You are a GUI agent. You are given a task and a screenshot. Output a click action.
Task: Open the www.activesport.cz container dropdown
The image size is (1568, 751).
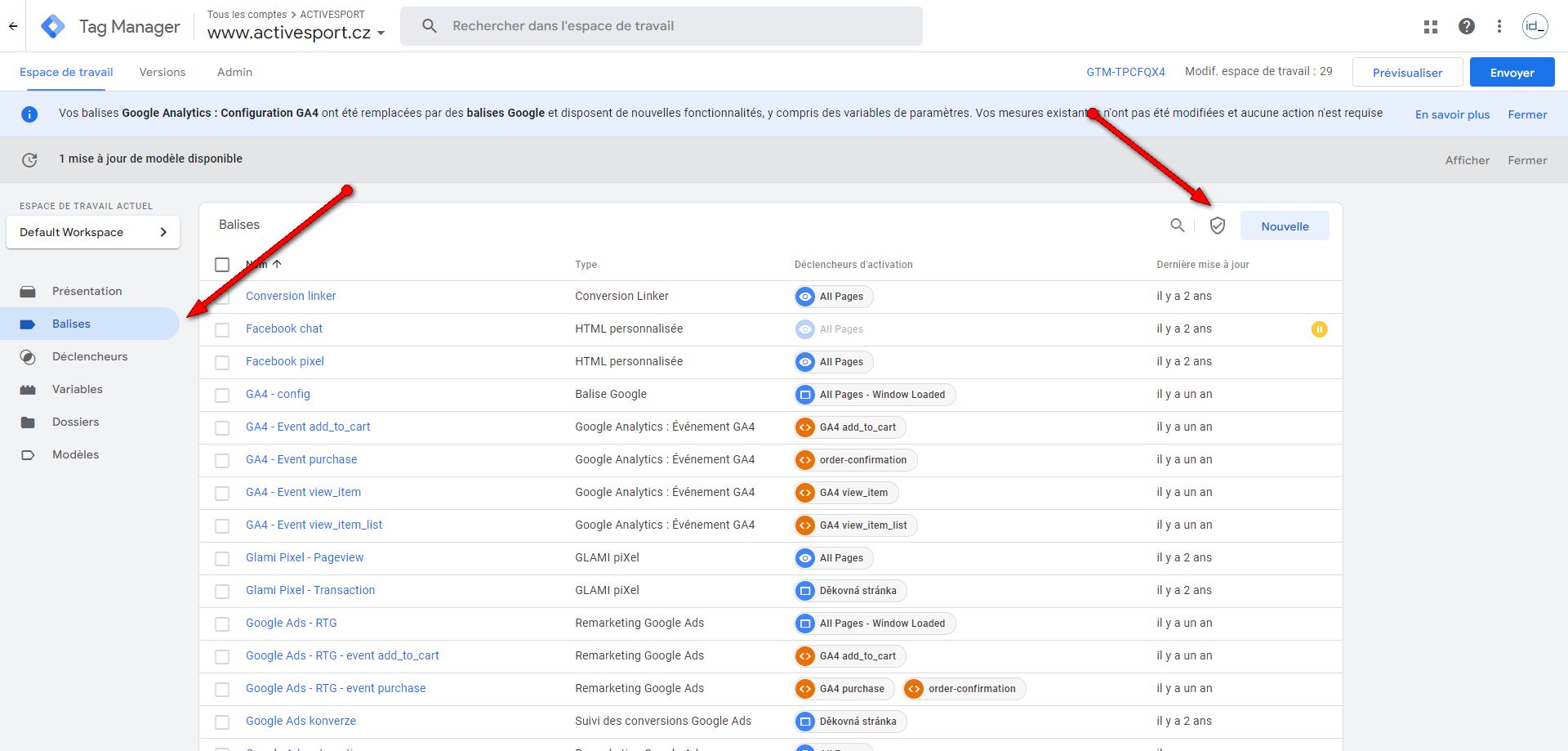tap(296, 33)
